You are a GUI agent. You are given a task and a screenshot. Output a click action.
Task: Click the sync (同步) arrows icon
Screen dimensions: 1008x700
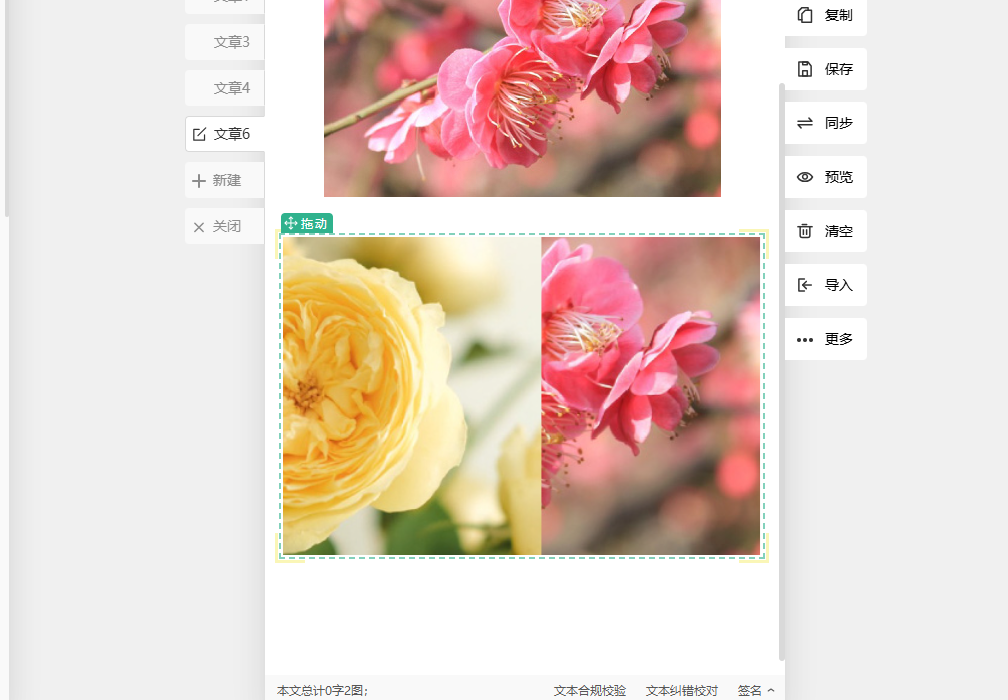point(805,123)
